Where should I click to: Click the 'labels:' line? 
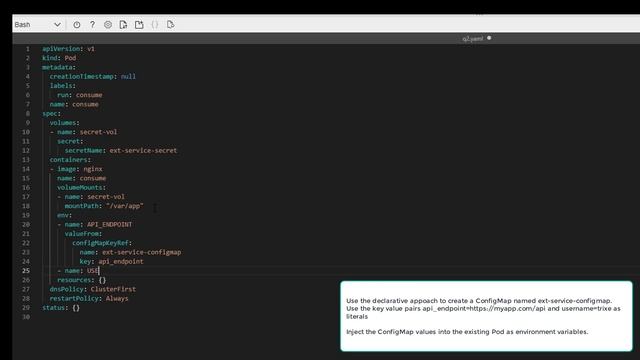62,86
